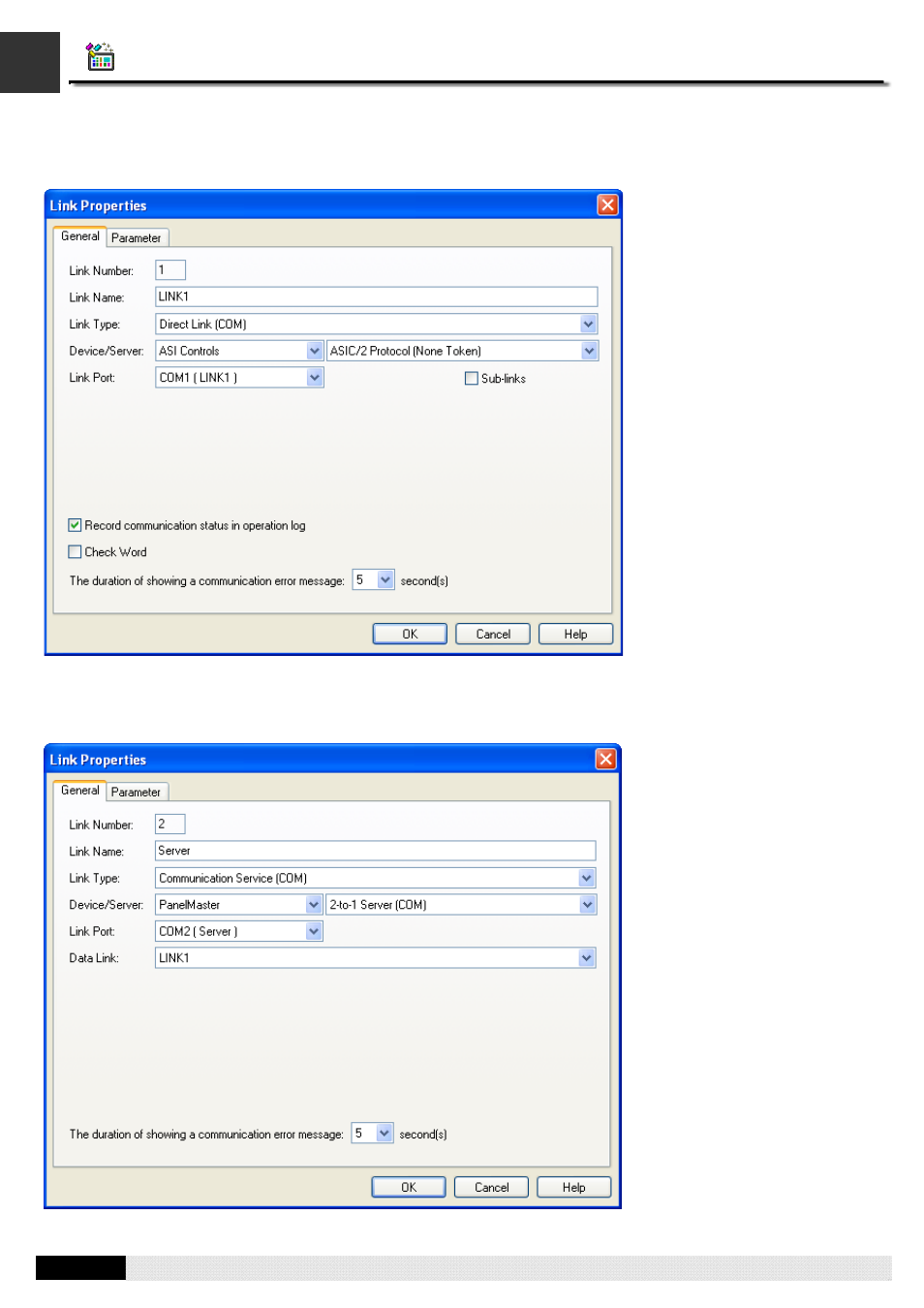
Task: Click Link Number field showing 2
Action: point(170,825)
